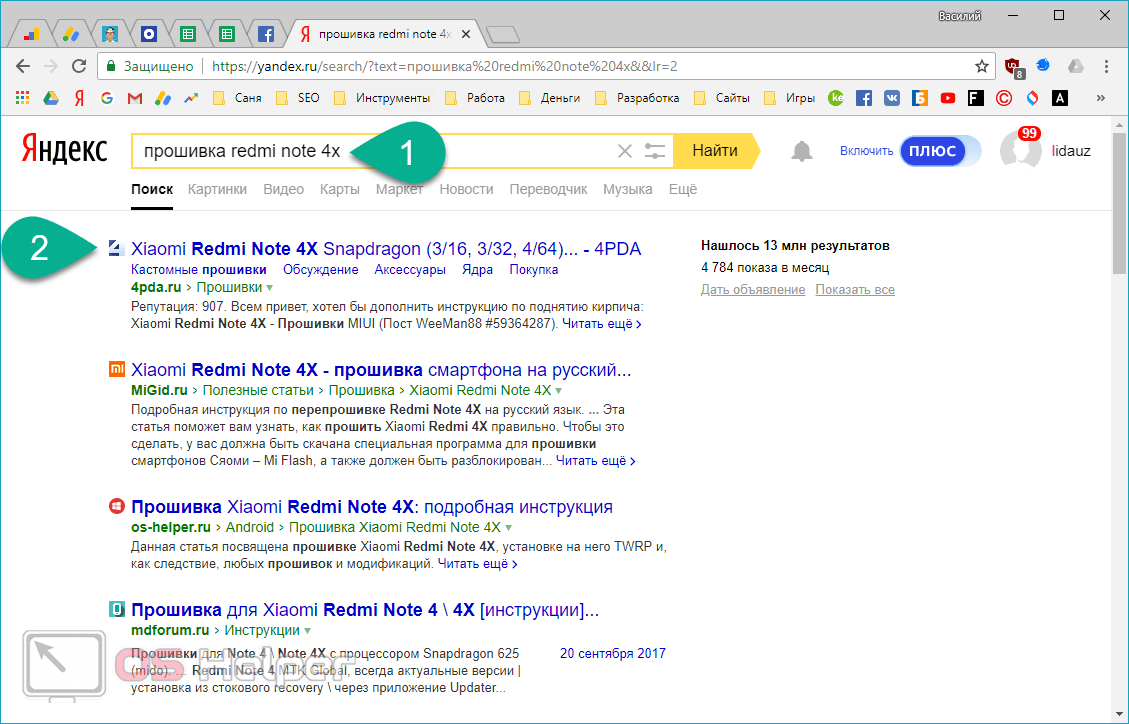Viewport: 1129px width, 724px height.
Task: Open the Gmail bookmark icon
Action: point(135,98)
